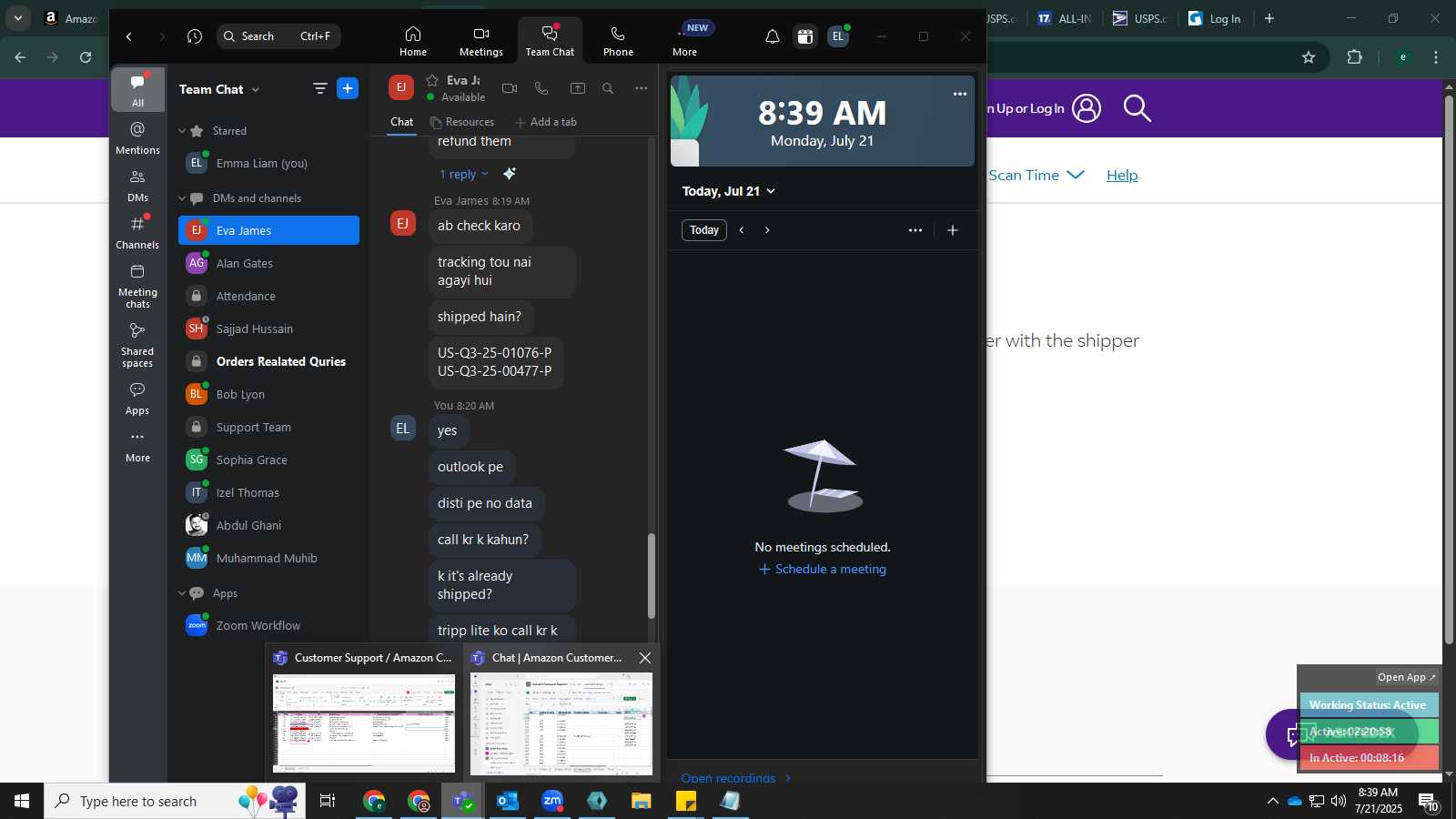1456x819 pixels.
Task: Open Support Team channel
Action: pyautogui.click(x=268, y=427)
